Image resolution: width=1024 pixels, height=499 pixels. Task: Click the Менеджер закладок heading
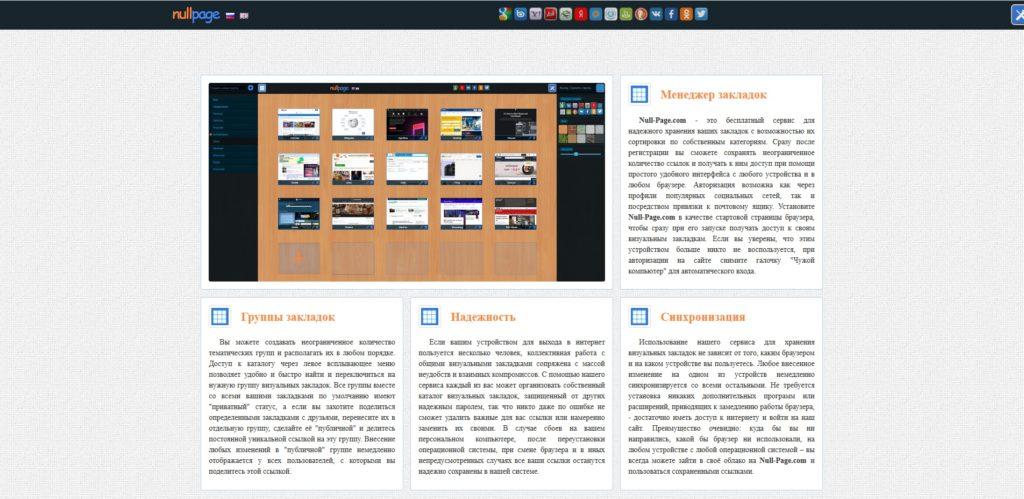713,95
